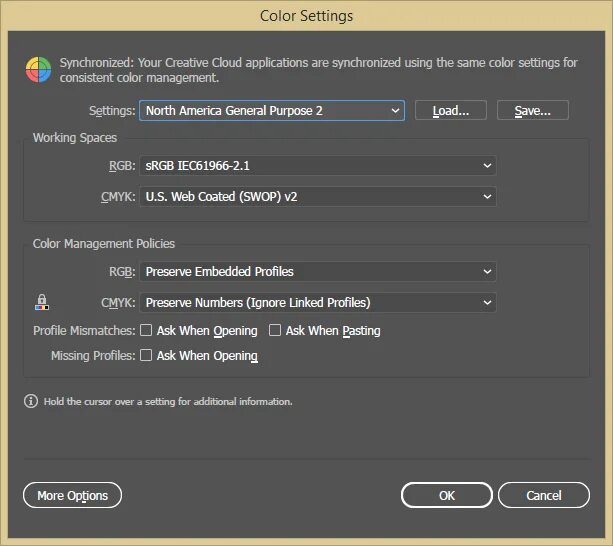
Task: Open the Settings preset dropdown
Action: tap(272, 111)
